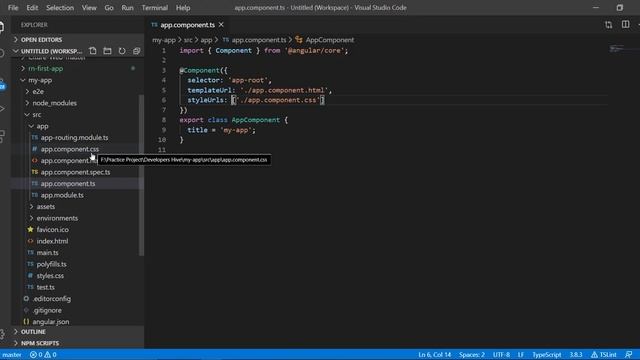Close the app.component.ts tab
Image resolution: width=640 pixels, height=360 pixels.
point(221,25)
